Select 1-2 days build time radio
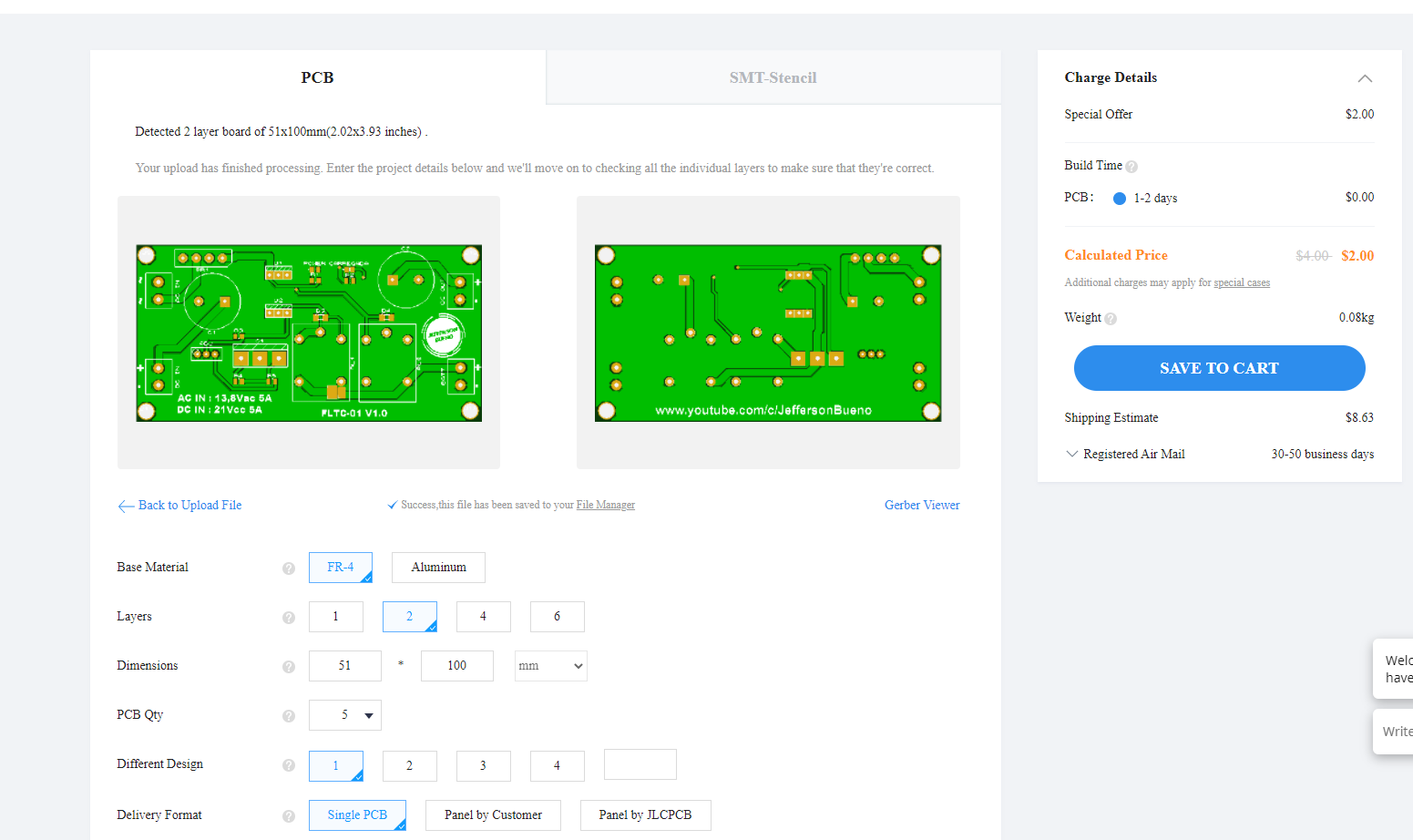The image size is (1413, 840). pos(1120,199)
